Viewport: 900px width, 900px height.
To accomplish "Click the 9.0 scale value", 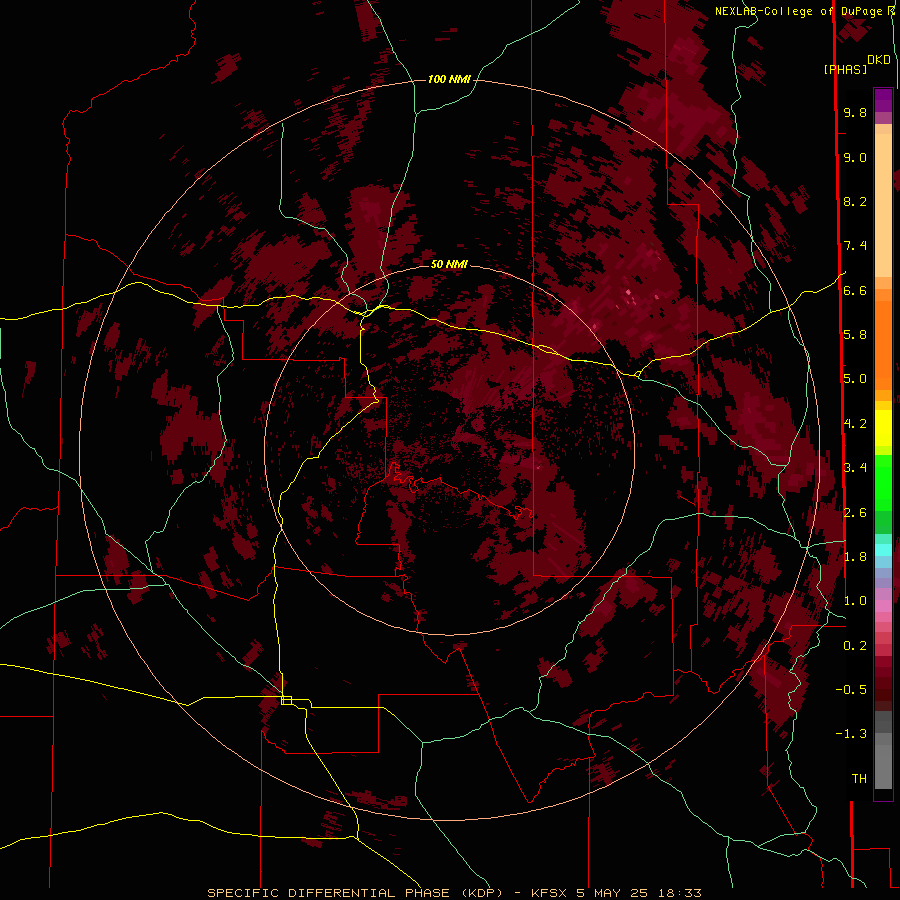I will [x=855, y=157].
